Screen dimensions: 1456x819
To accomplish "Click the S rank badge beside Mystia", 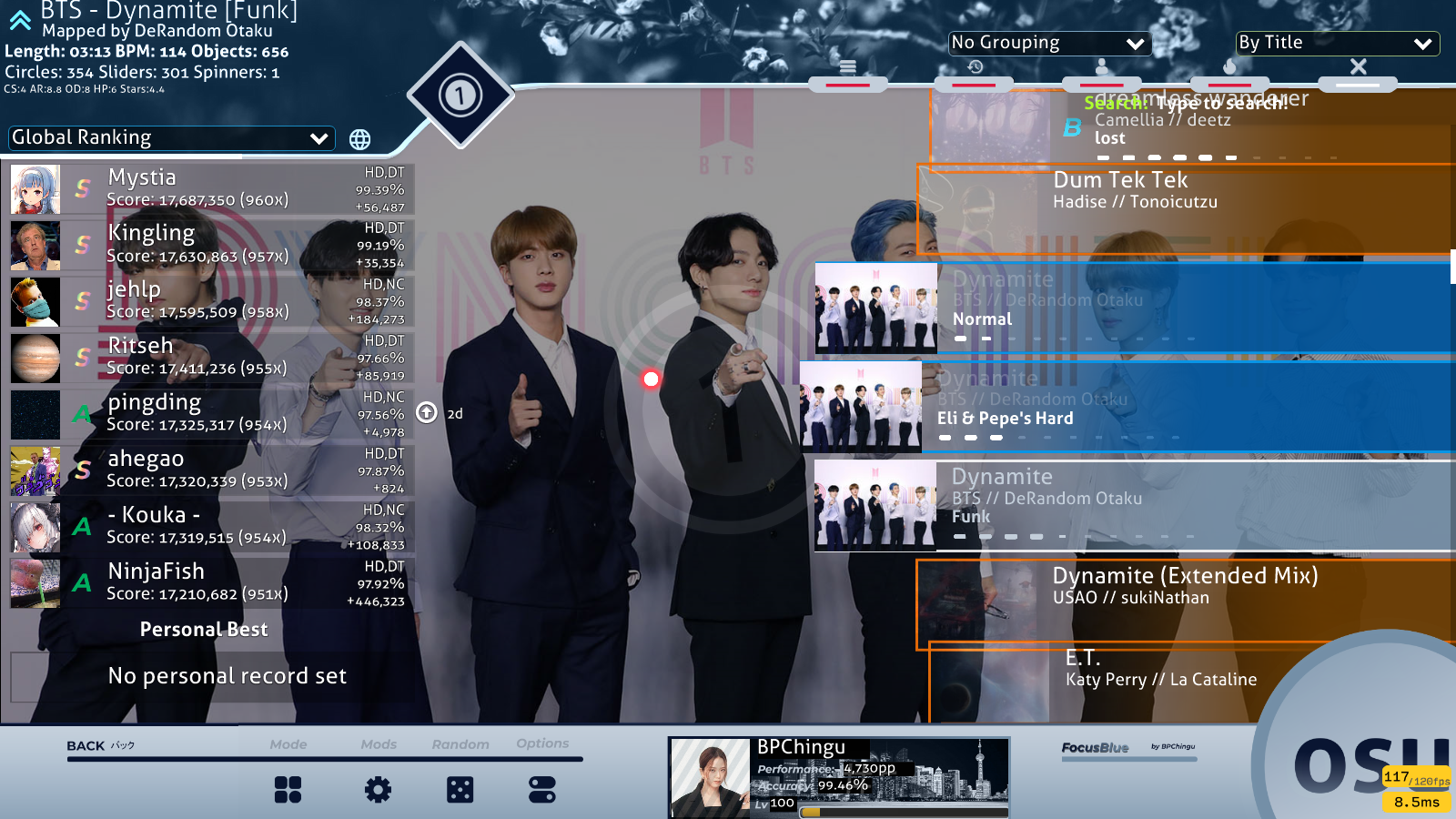I will click(x=83, y=188).
